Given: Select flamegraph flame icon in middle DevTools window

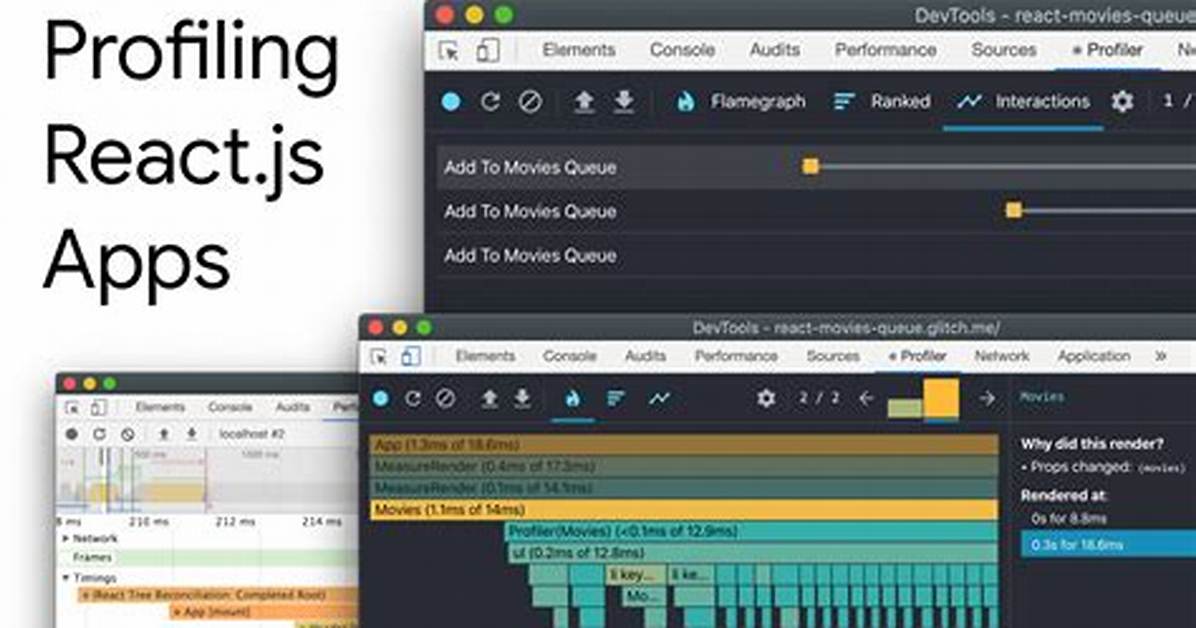Looking at the screenshot, I should tap(572, 398).
